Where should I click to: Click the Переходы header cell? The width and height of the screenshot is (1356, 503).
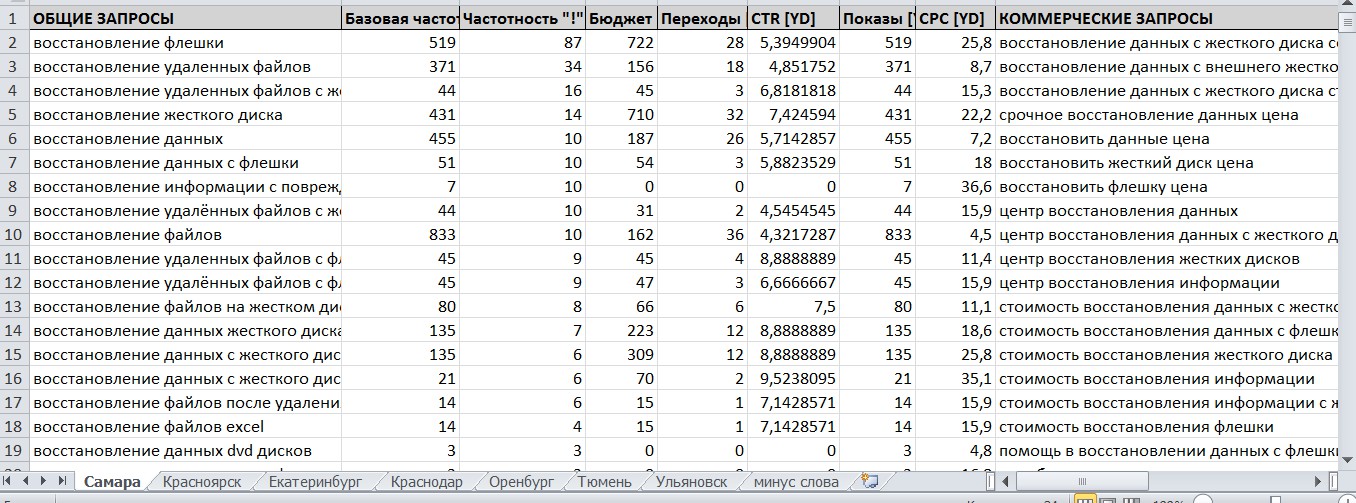(x=702, y=18)
